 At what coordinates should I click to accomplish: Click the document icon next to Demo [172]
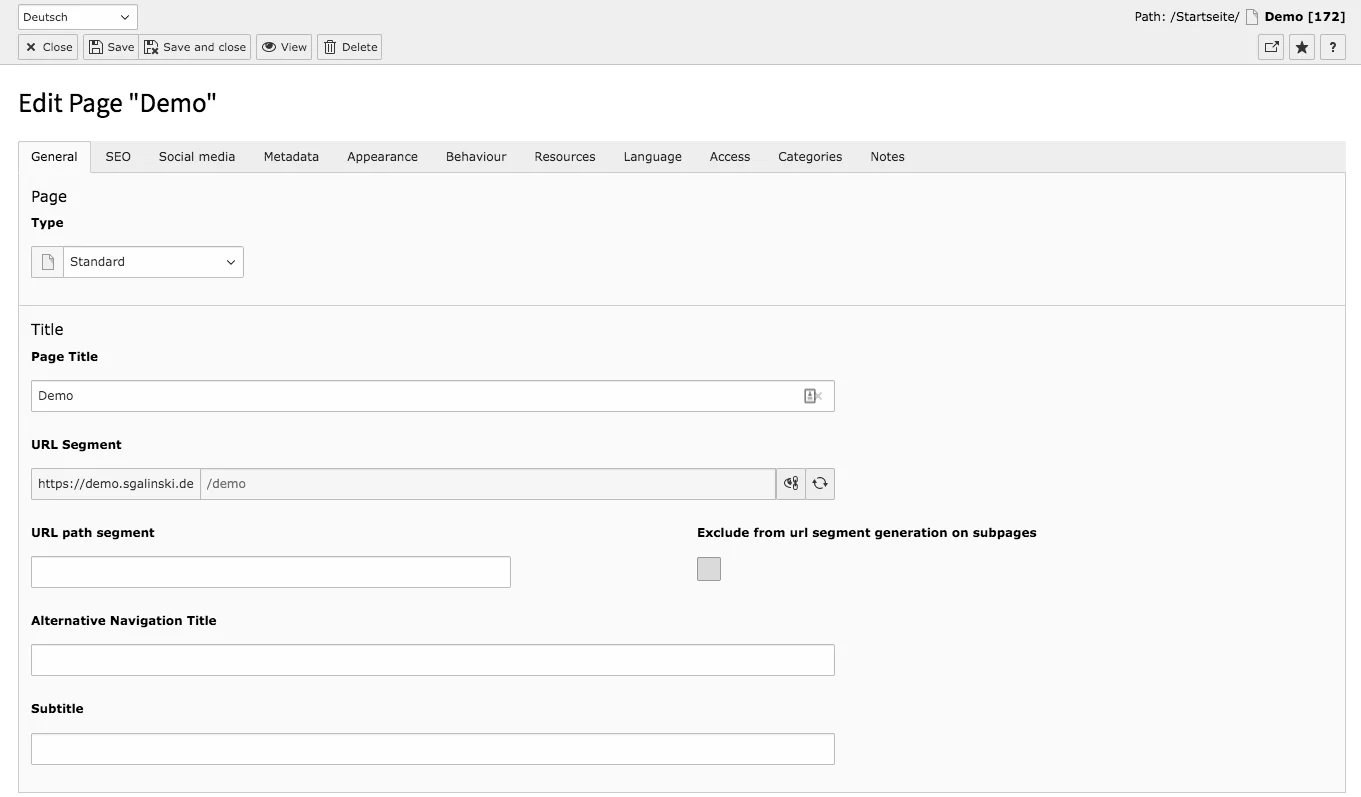1251,16
